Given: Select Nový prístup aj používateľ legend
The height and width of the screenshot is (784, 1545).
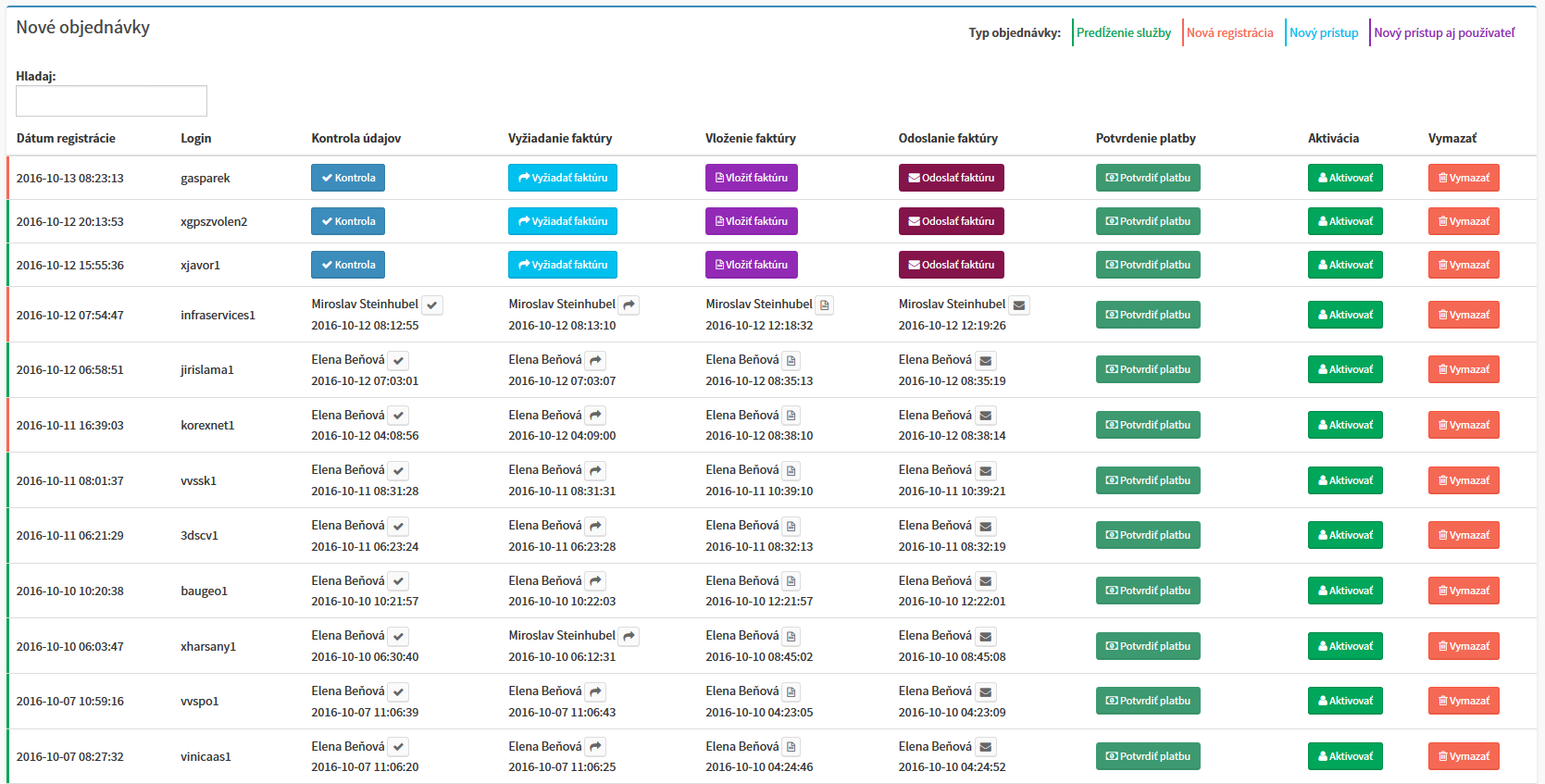Looking at the screenshot, I should 1444,32.
